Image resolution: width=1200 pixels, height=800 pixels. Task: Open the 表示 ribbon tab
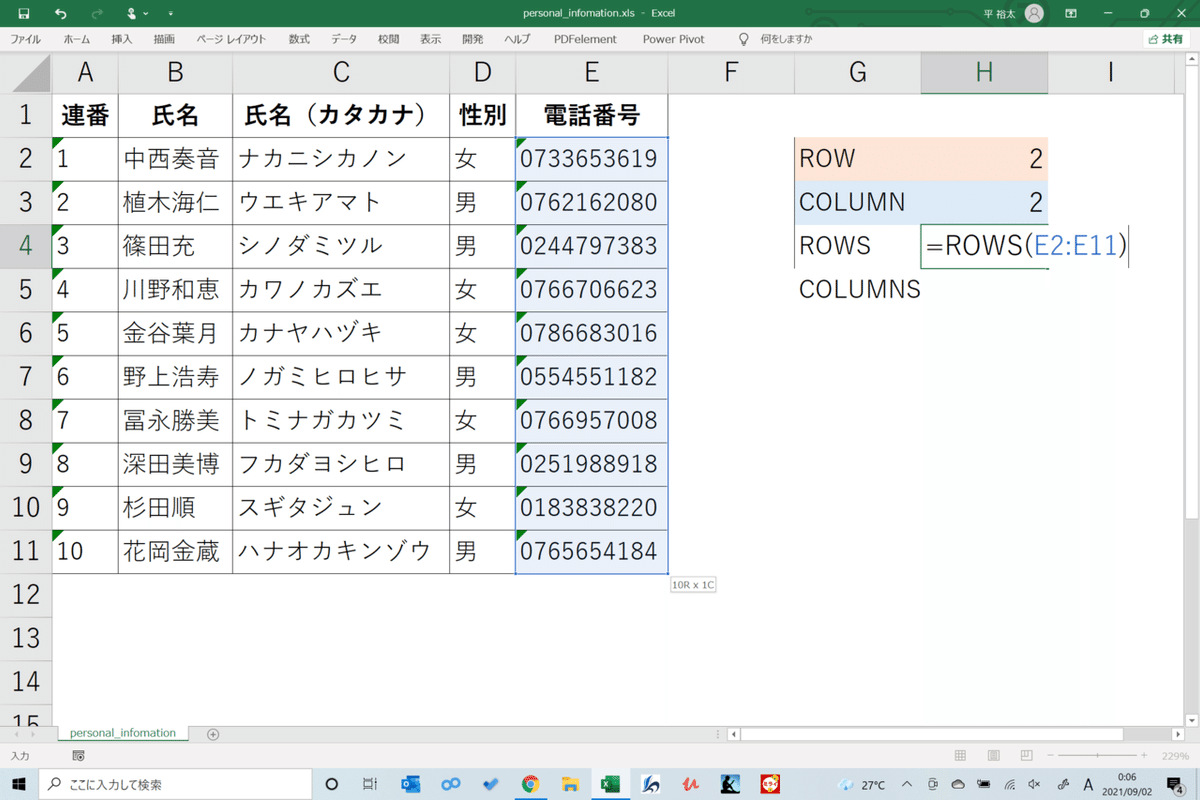coord(430,39)
